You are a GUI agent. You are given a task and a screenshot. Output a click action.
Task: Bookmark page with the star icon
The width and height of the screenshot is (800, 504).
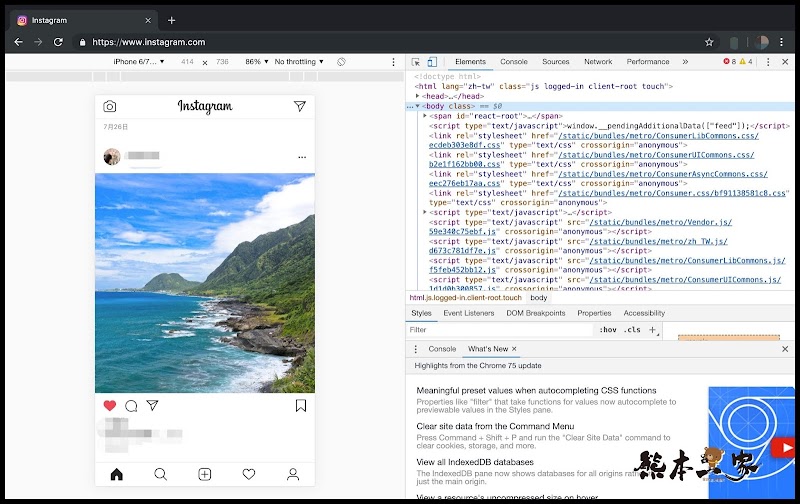[x=709, y=42]
